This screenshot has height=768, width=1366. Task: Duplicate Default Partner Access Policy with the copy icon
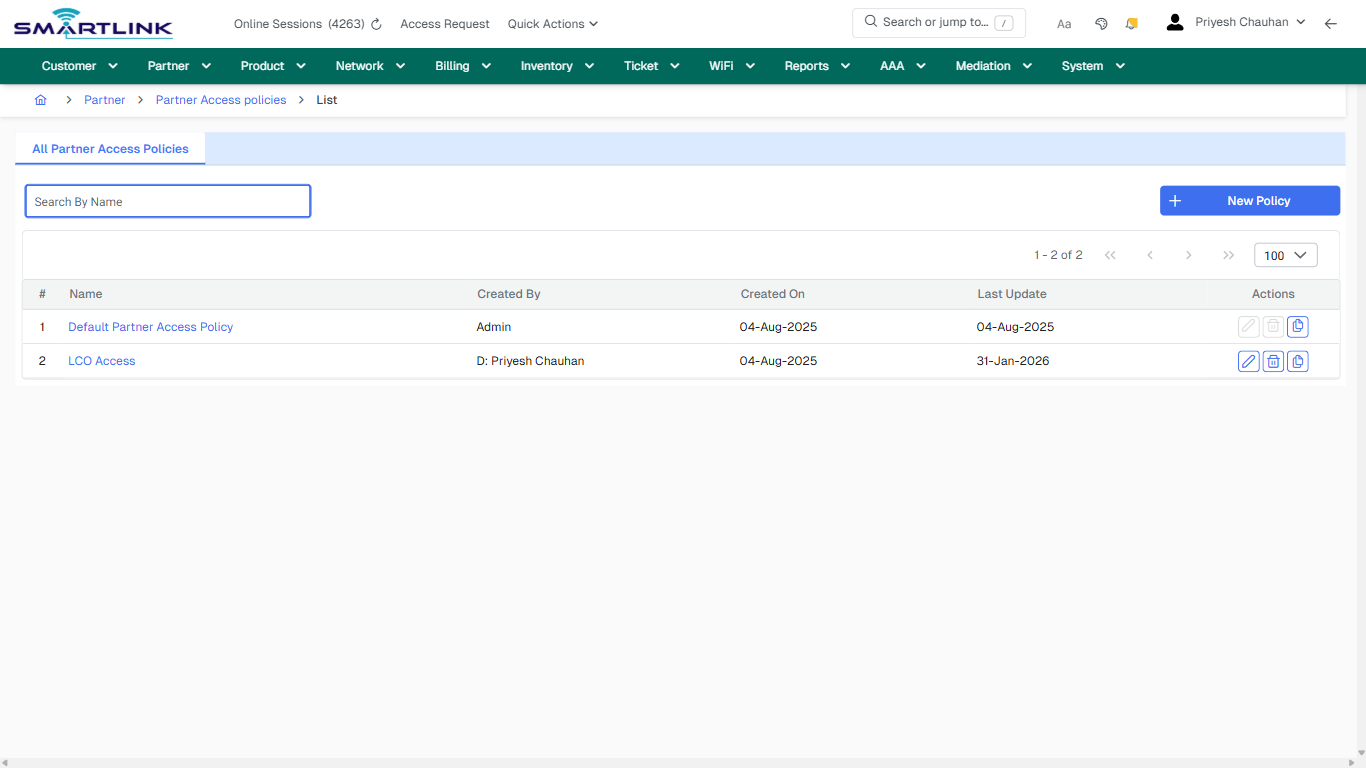click(x=1298, y=326)
